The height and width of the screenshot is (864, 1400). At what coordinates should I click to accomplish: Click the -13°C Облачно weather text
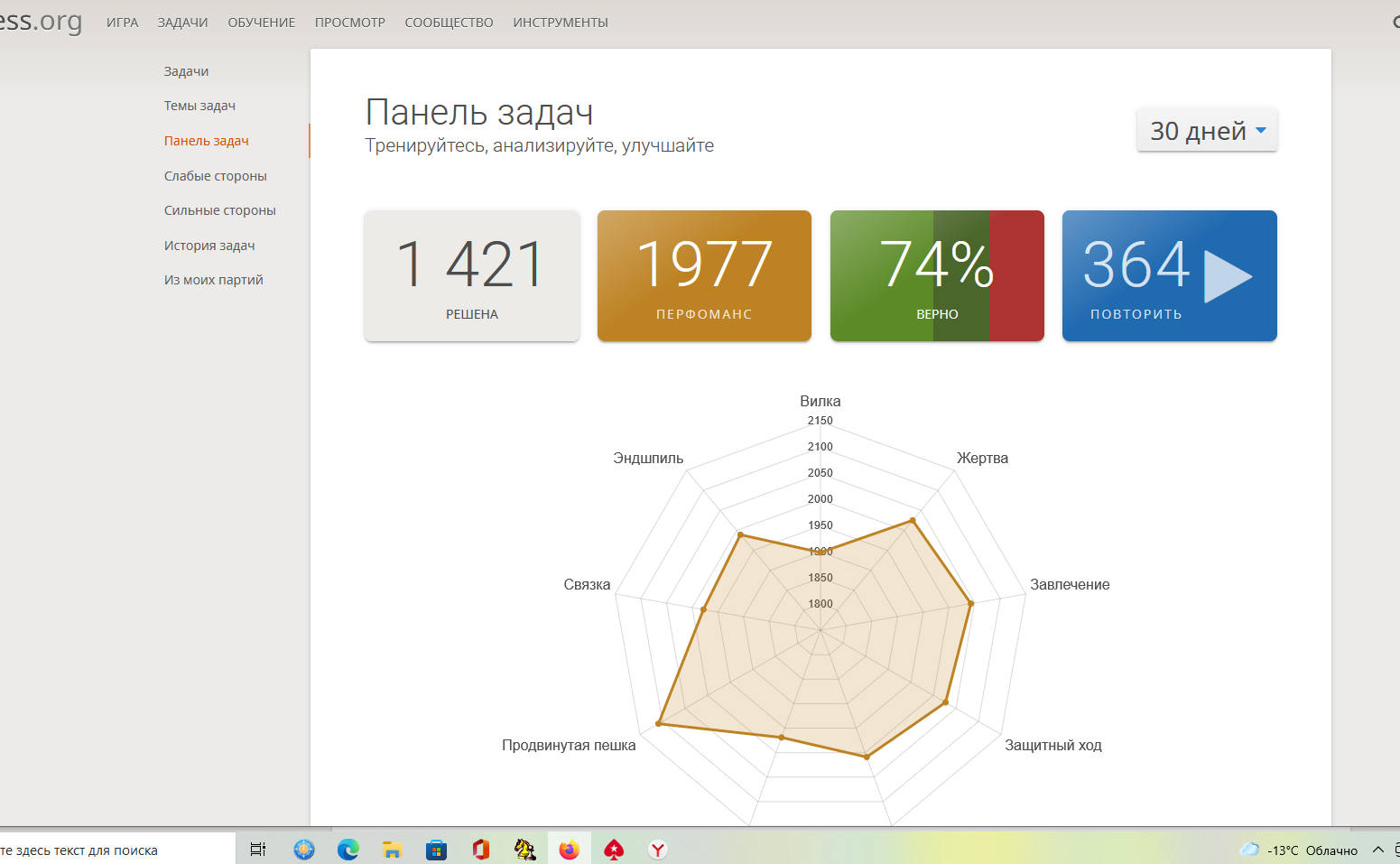coord(1312,850)
